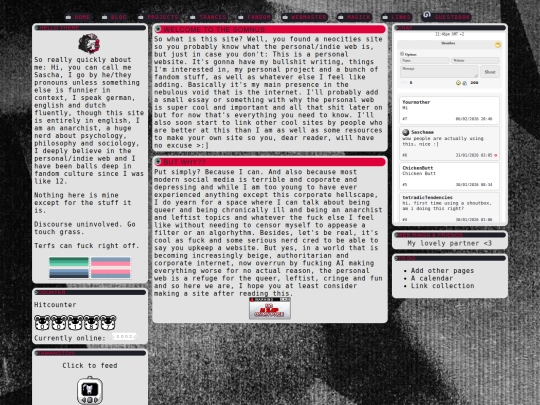
Task: Focus the shoutbox Name field
Action: [x=425, y=61]
